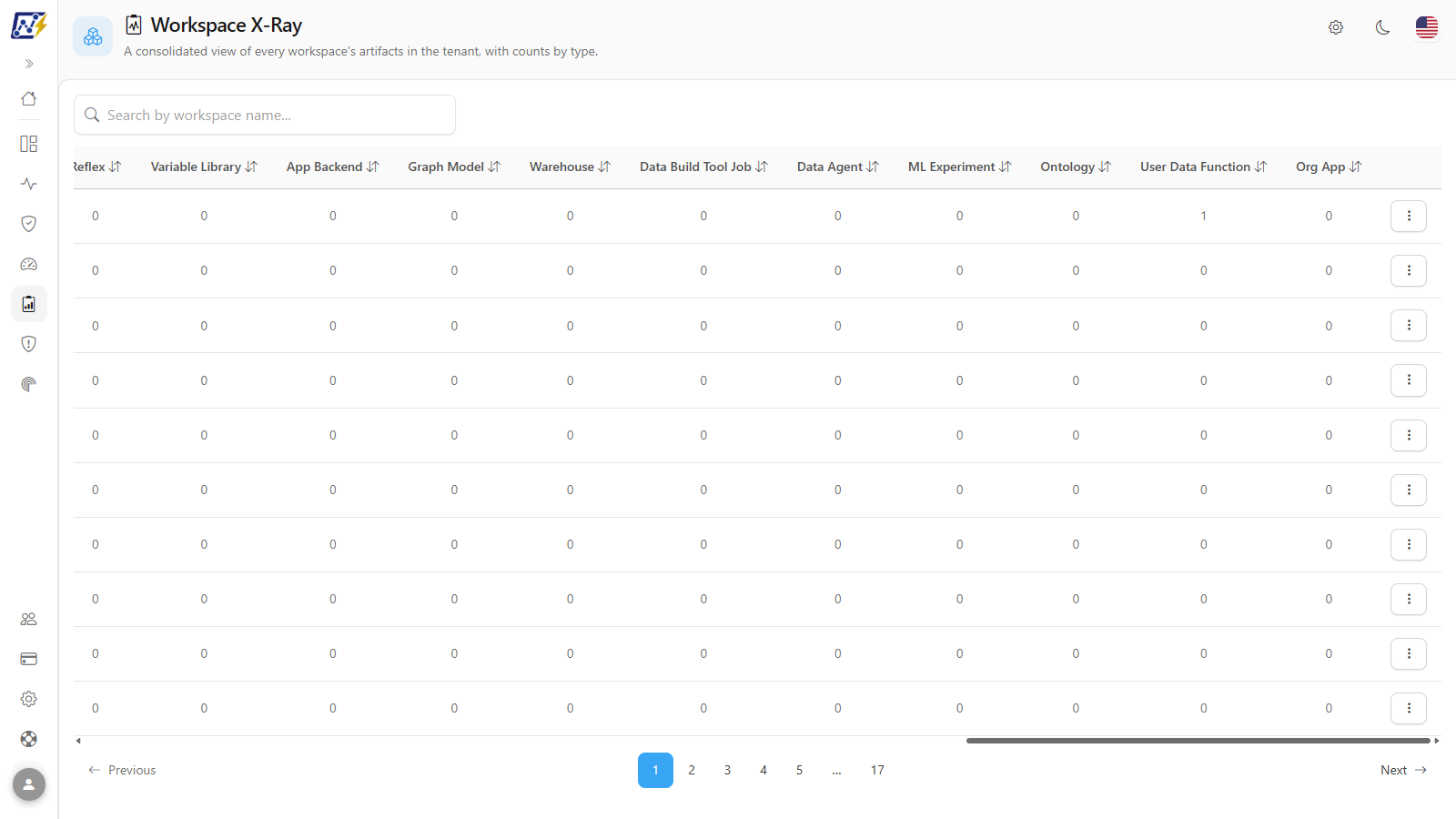This screenshot has height=819, width=1456.
Task: Expand the sidebar with the double chevron
Action: pyautogui.click(x=29, y=64)
